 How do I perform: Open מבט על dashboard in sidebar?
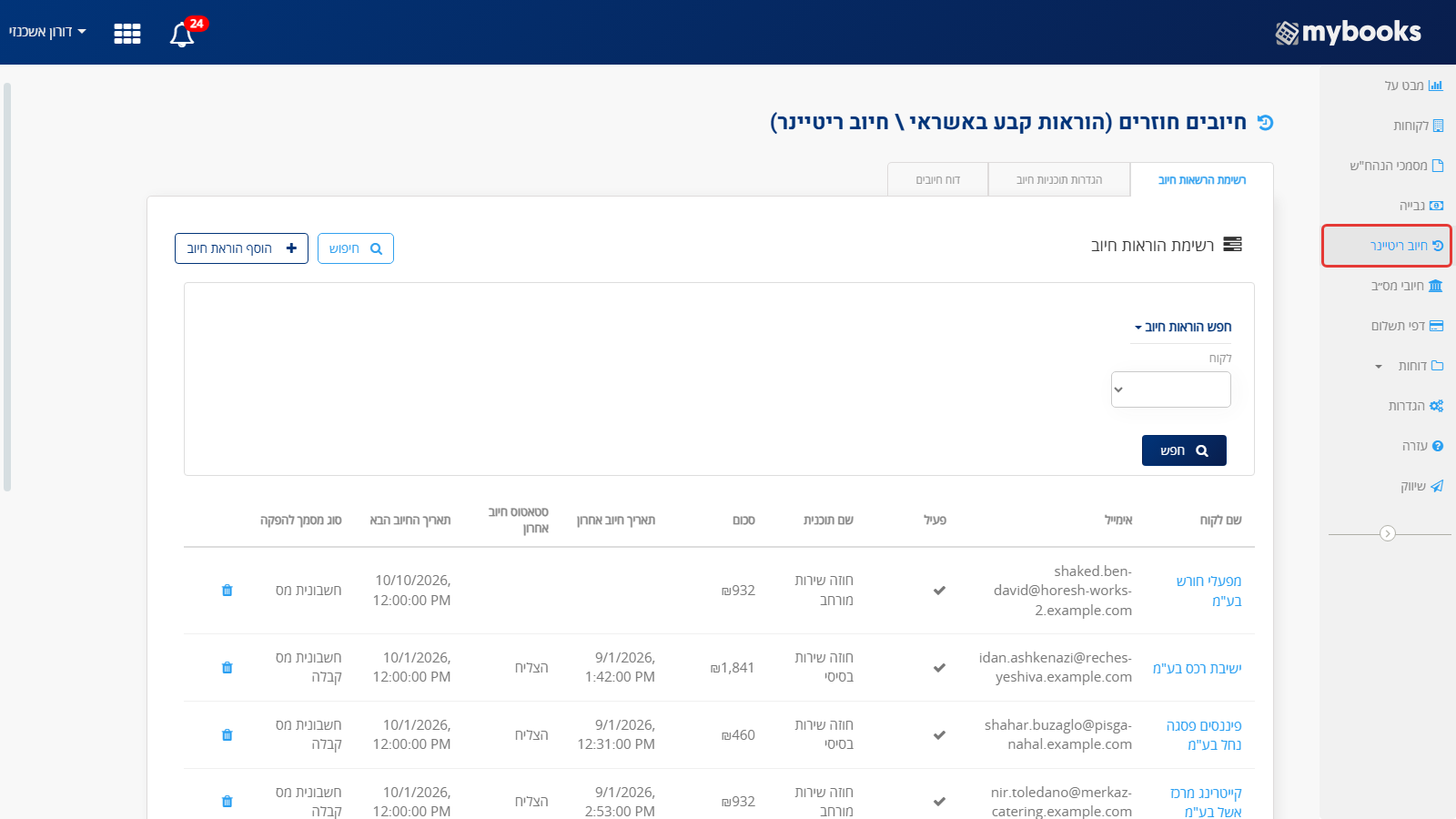tap(1413, 86)
